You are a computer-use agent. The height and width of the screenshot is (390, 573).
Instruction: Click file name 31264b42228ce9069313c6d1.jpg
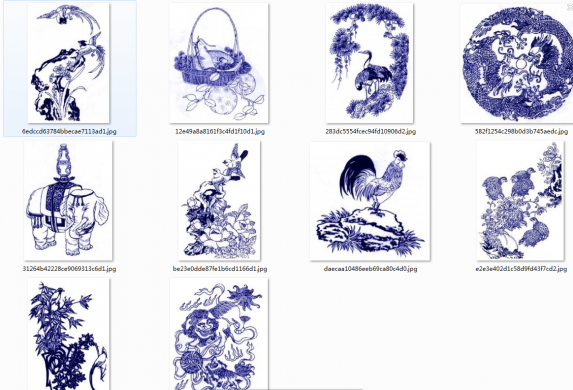coord(69,269)
